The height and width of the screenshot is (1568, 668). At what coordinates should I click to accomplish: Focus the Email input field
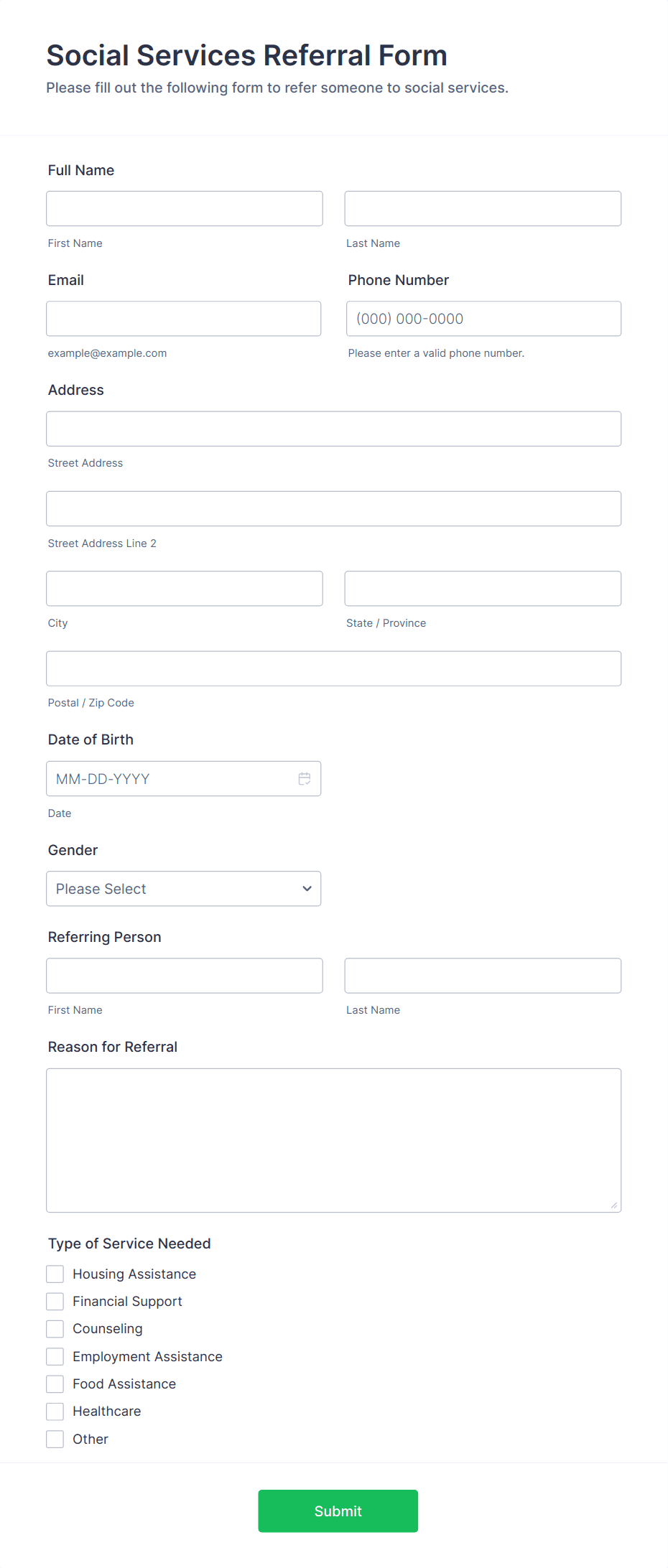tap(184, 318)
